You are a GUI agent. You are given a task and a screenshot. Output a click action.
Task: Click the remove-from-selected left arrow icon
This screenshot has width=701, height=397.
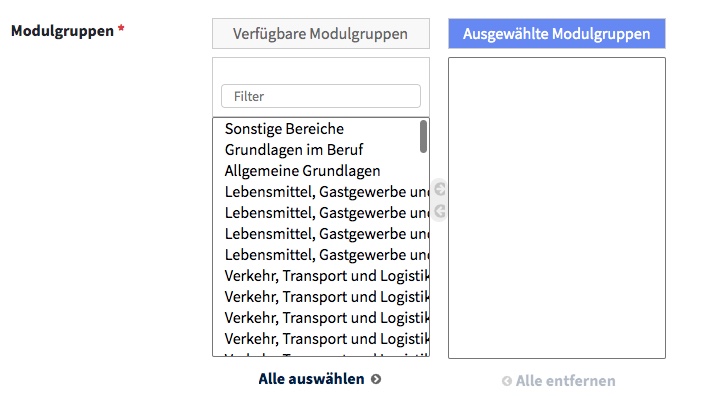pyautogui.click(x=440, y=211)
